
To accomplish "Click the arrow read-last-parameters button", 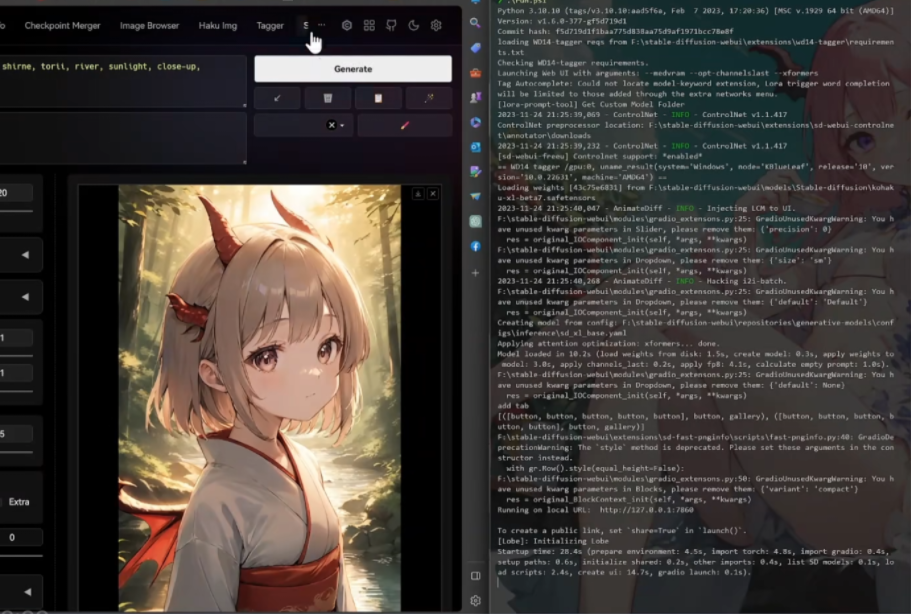I will (x=277, y=98).
